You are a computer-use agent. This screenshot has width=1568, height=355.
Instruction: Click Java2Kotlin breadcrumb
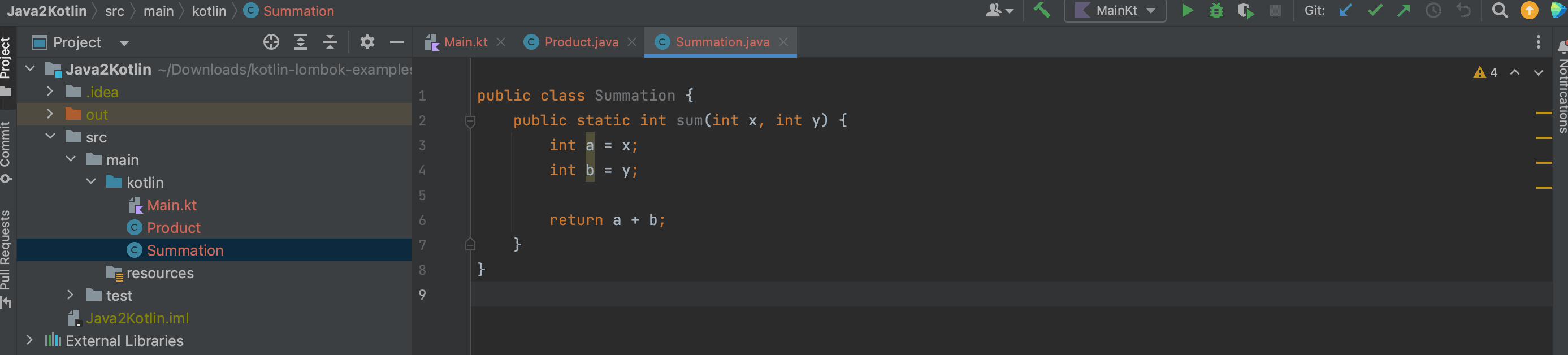(x=46, y=11)
